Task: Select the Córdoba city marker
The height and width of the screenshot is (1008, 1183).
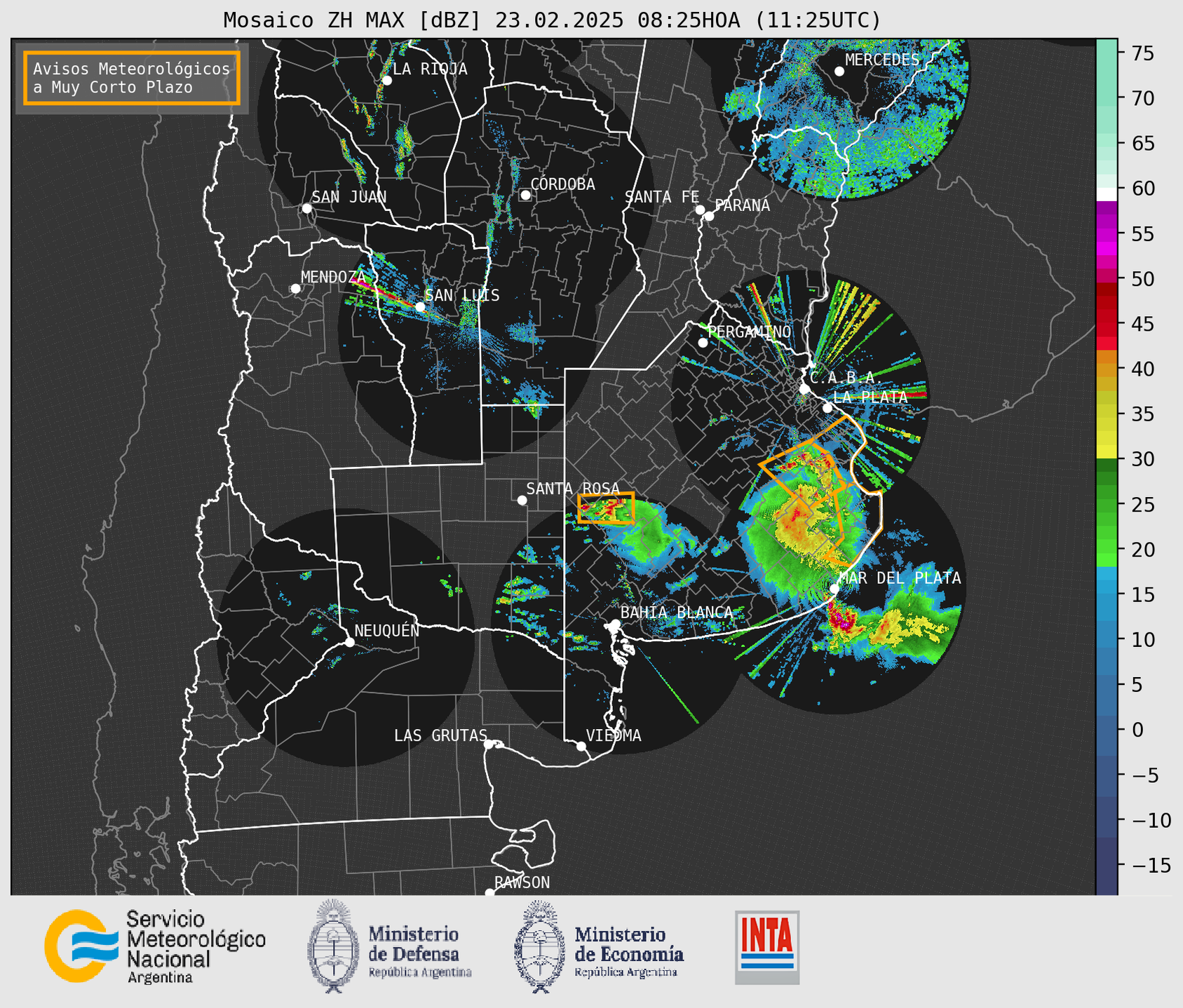Action: click(525, 195)
